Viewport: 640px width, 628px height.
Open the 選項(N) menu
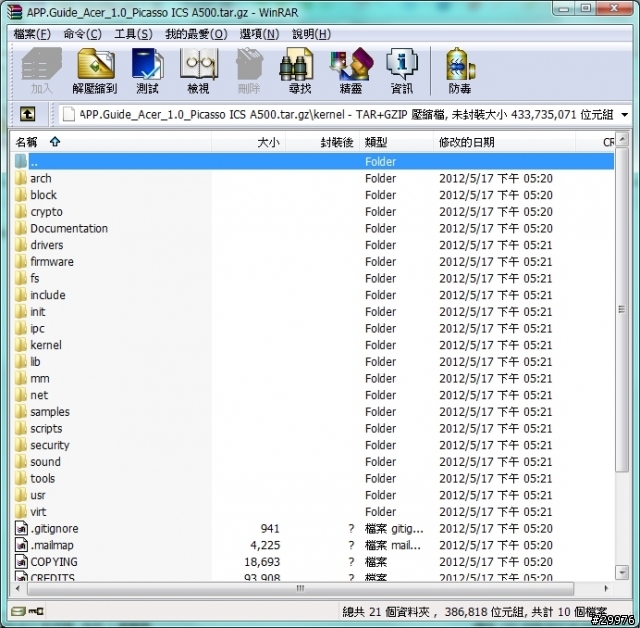coord(260,34)
